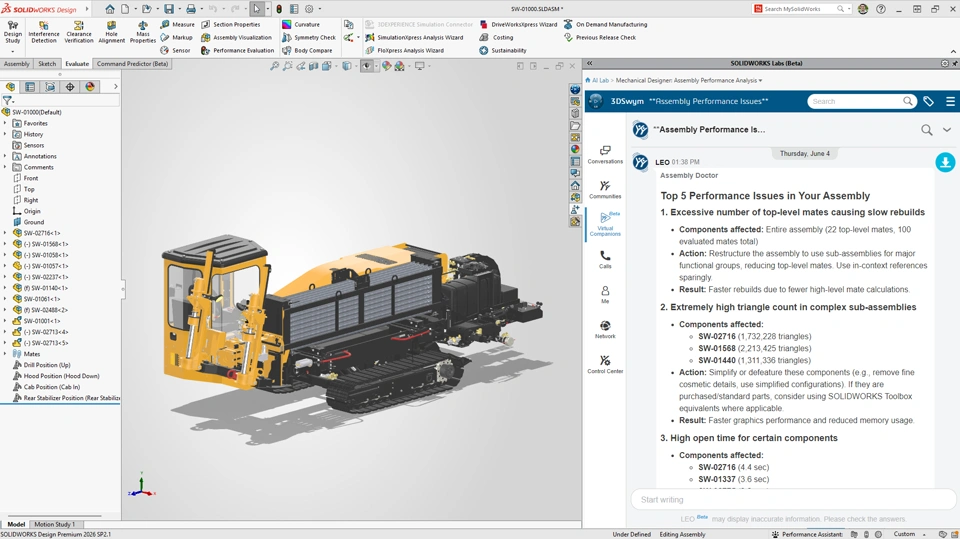Expand the Mates folder
Screen dimensions: 960x539
click(x=5, y=354)
